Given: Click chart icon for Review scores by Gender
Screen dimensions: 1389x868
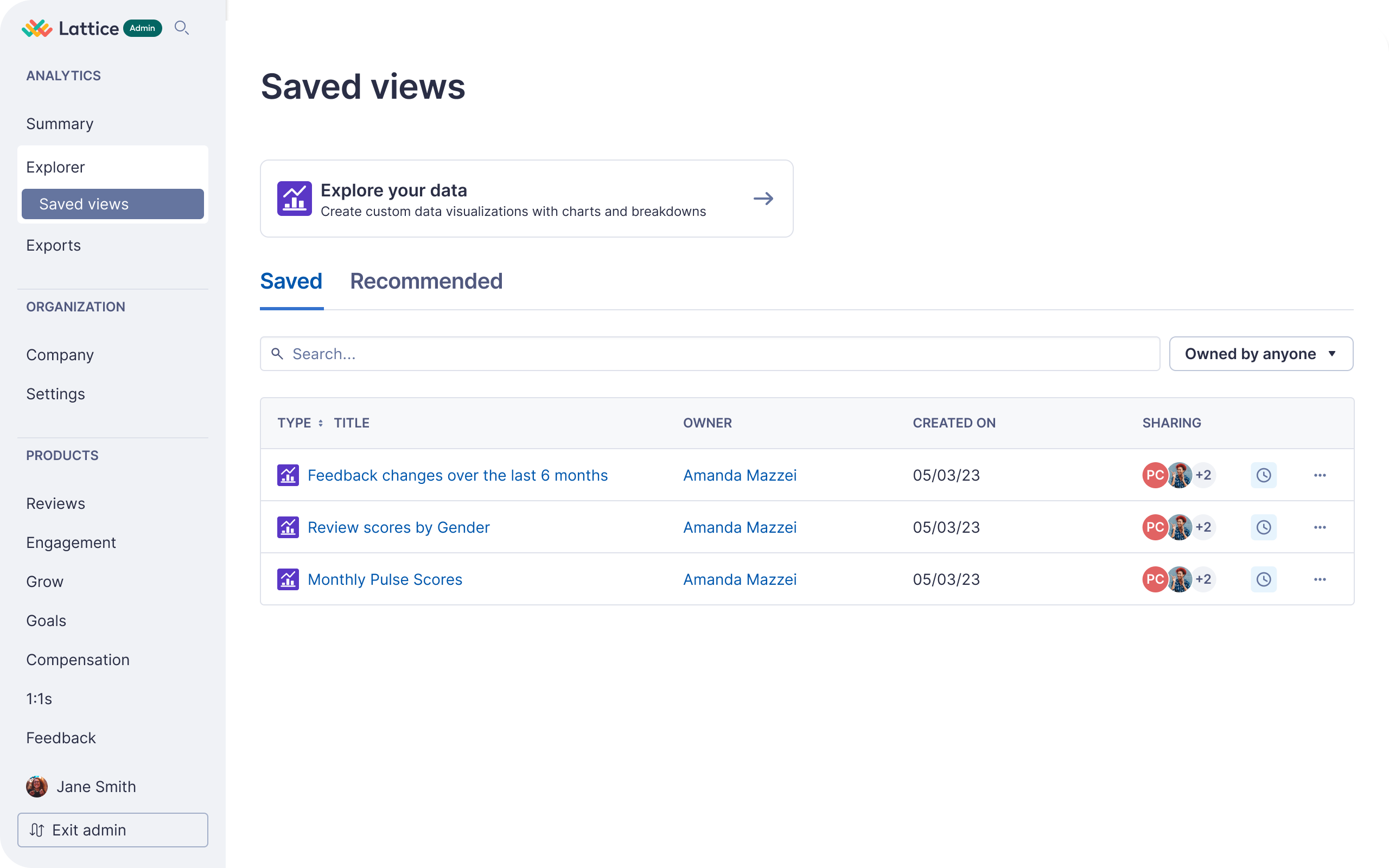Looking at the screenshot, I should [x=288, y=527].
